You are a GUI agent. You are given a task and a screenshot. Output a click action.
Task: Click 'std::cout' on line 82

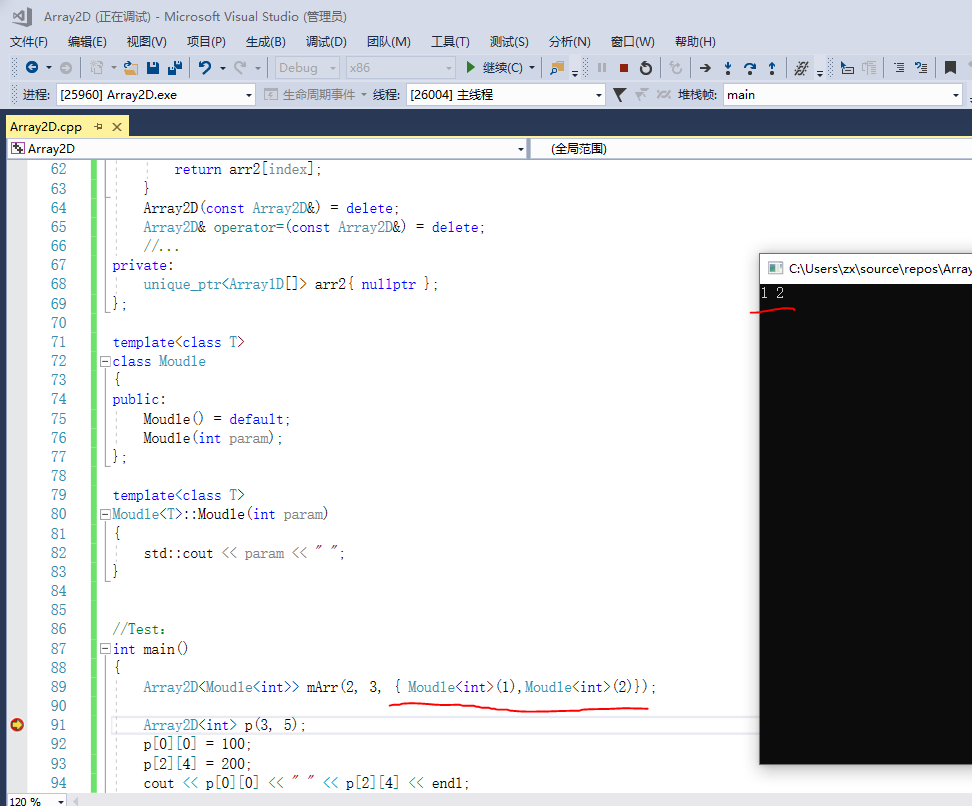pyautogui.click(x=178, y=553)
